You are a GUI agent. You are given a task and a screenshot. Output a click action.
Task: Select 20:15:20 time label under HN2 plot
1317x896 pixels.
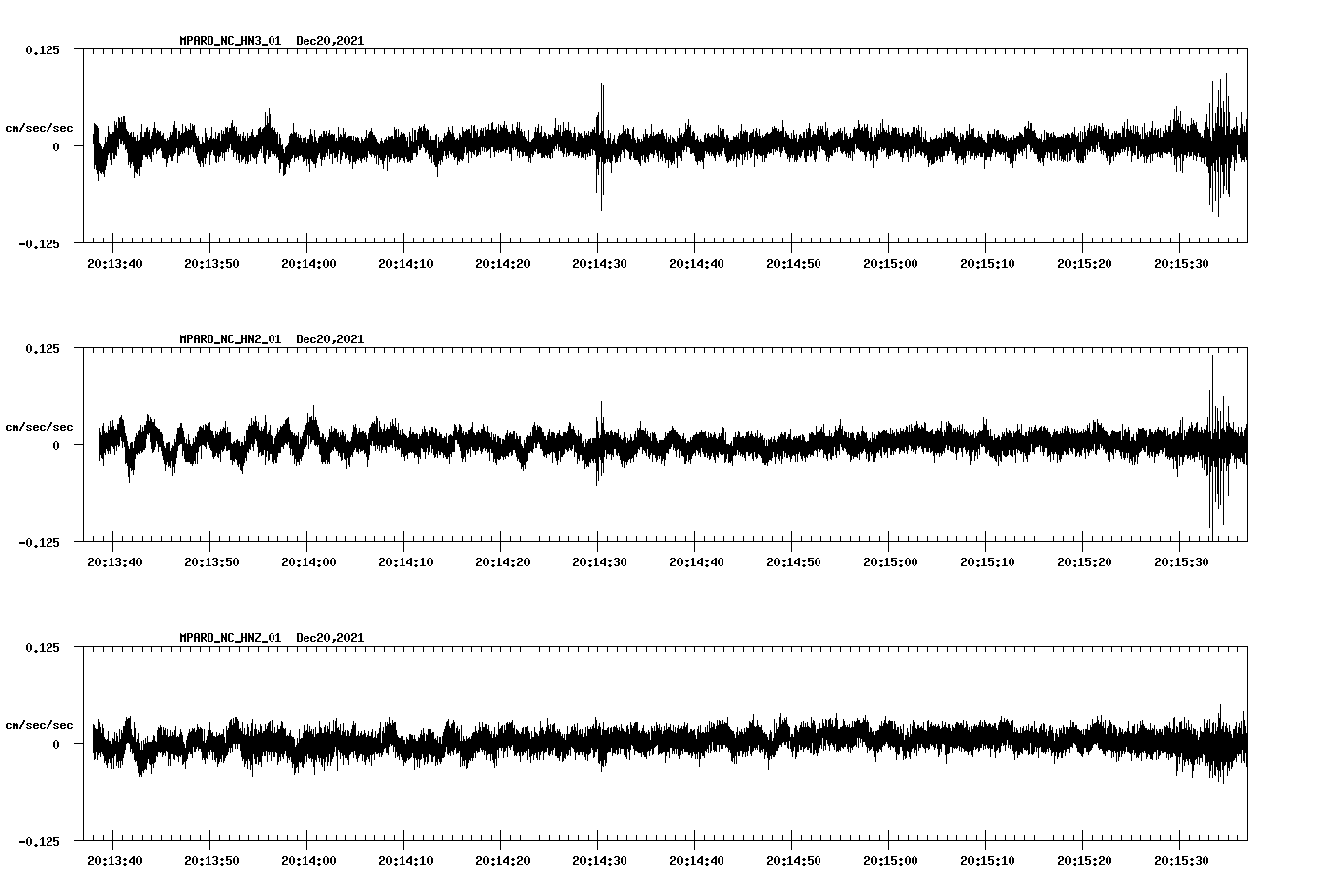[1084, 561]
